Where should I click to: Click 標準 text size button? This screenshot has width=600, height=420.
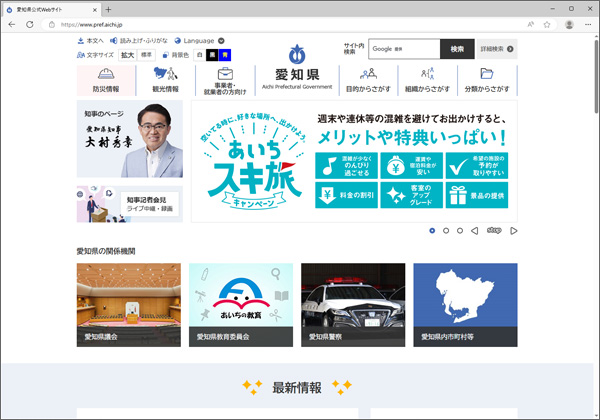pyautogui.click(x=146, y=55)
